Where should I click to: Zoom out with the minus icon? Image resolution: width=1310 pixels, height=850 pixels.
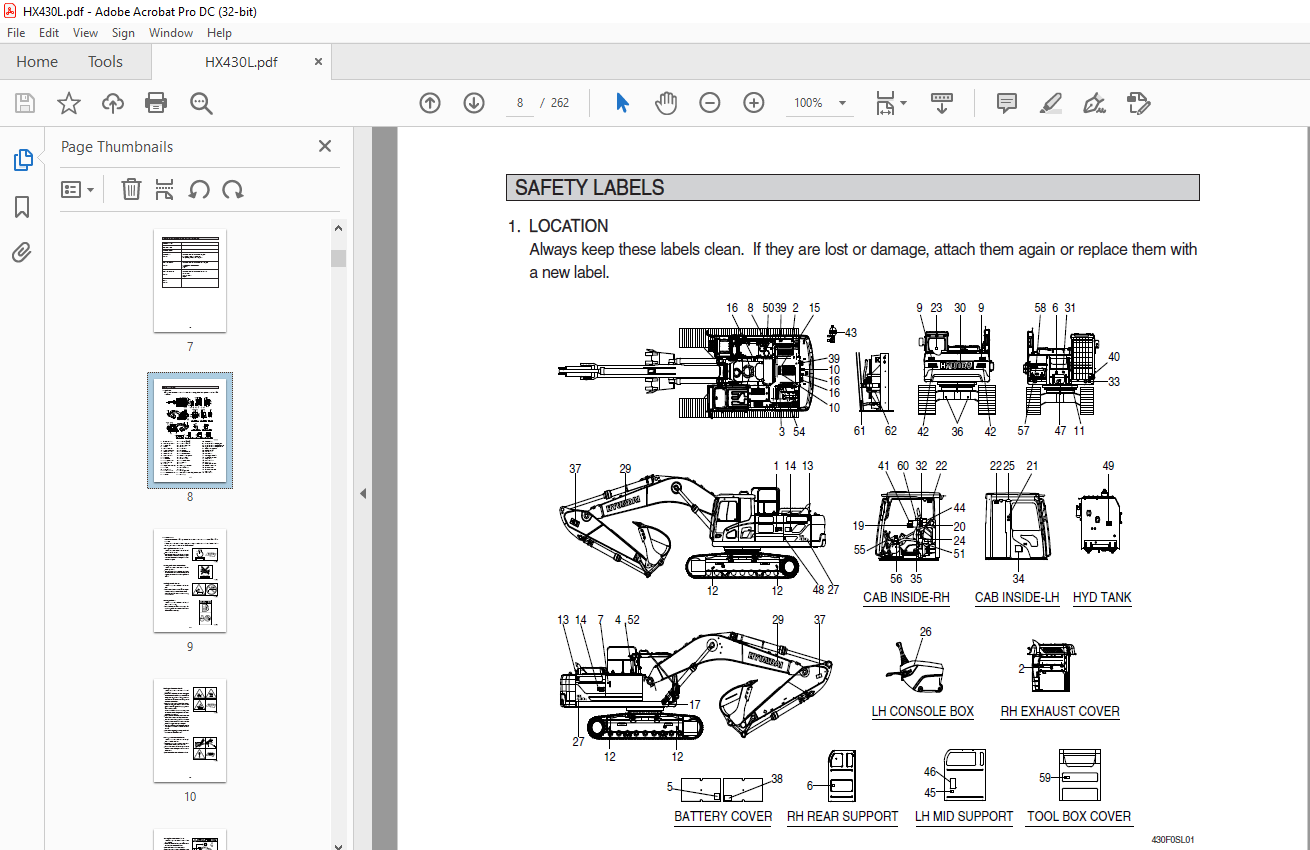(710, 103)
